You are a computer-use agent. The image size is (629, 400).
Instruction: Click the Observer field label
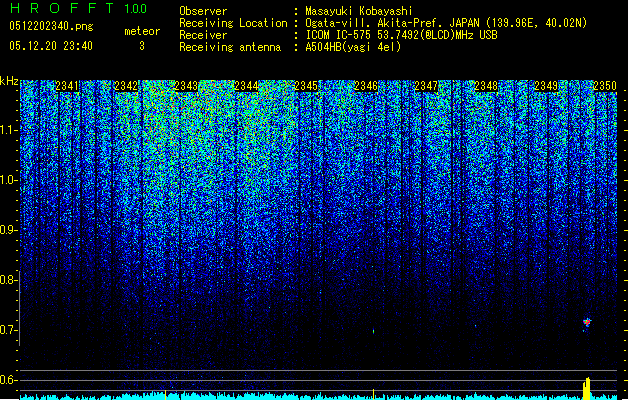click(x=203, y=11)
